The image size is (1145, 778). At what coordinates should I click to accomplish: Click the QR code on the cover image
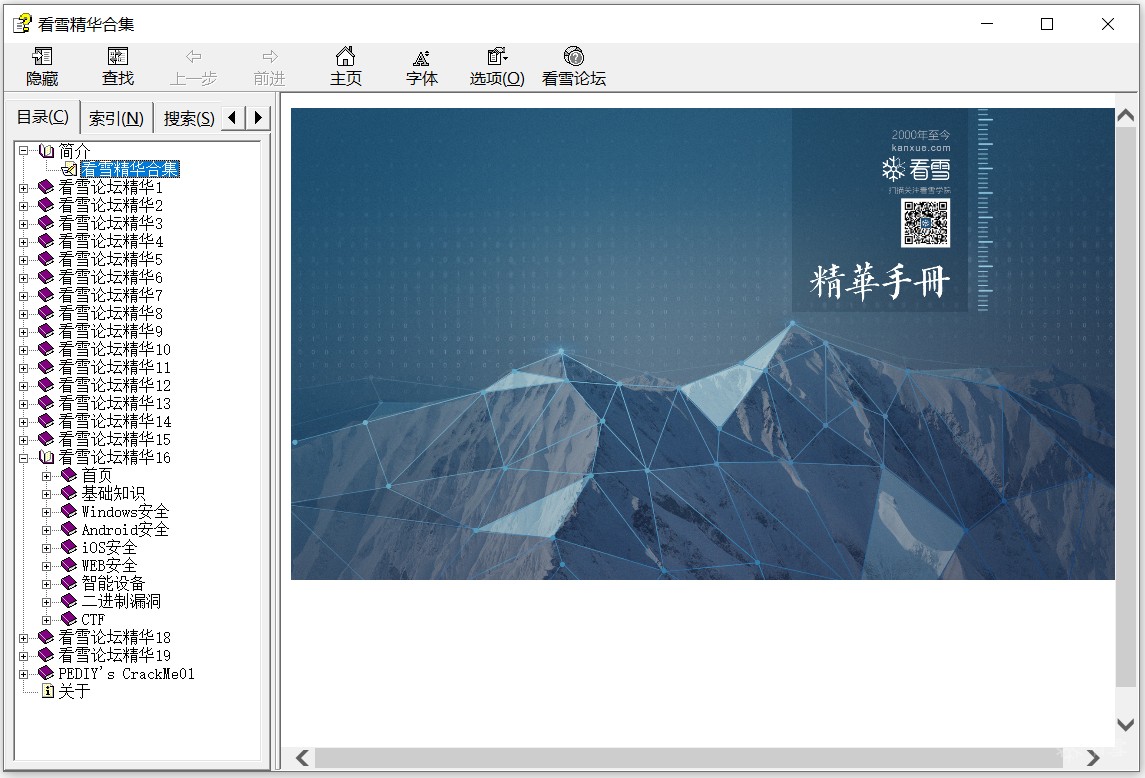pyautogui.click(x=925, y=223)
